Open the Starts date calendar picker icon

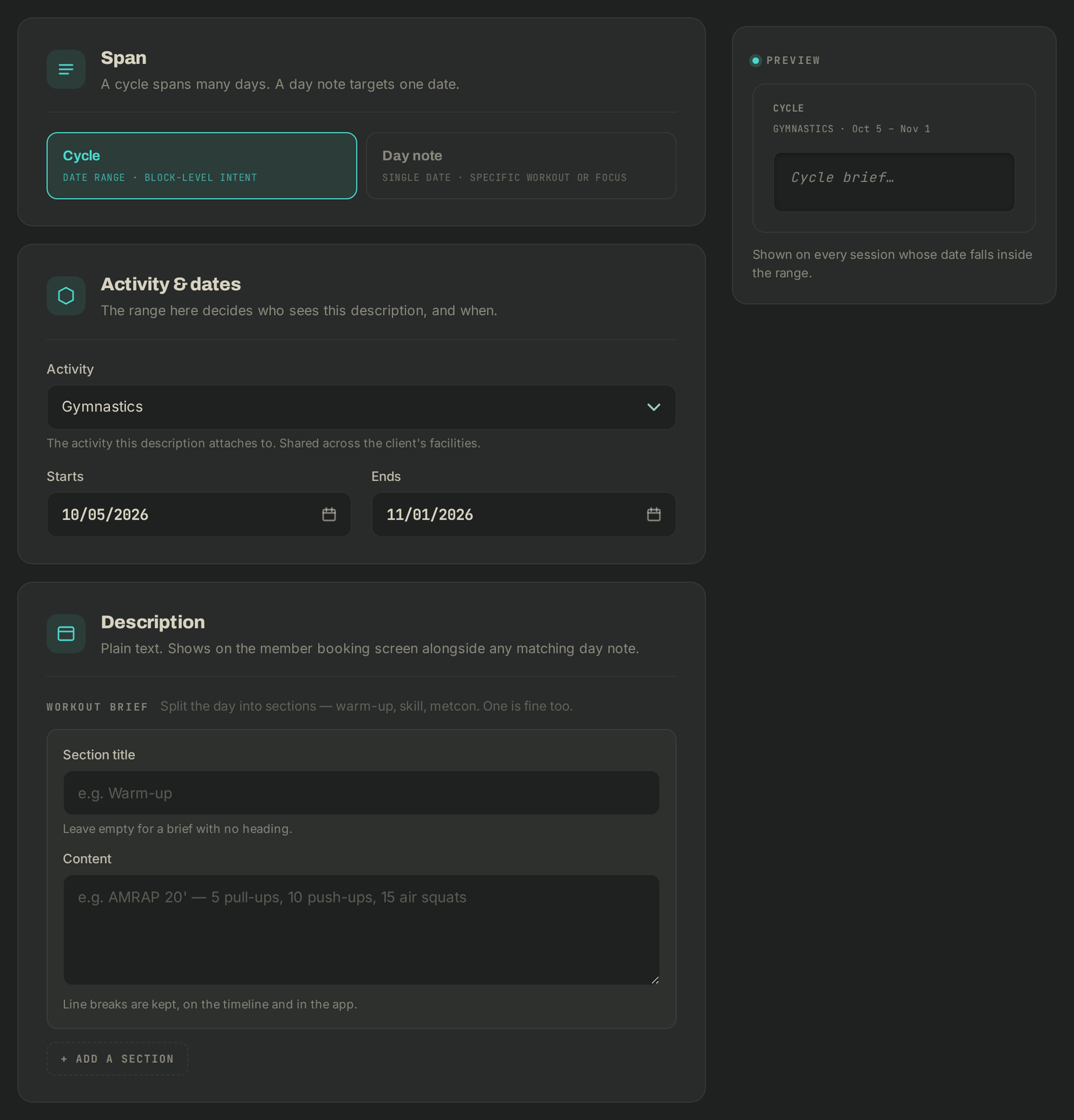(329, 514)
